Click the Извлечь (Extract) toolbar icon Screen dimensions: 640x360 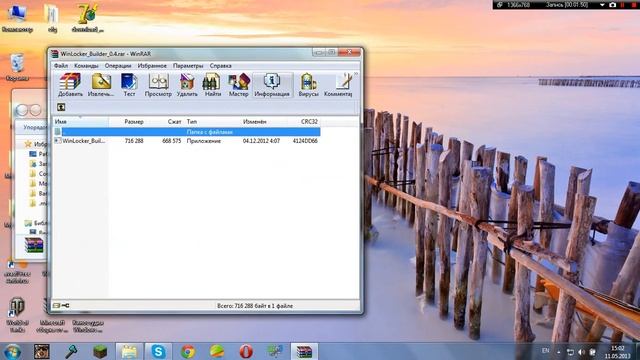pos(101,85)
